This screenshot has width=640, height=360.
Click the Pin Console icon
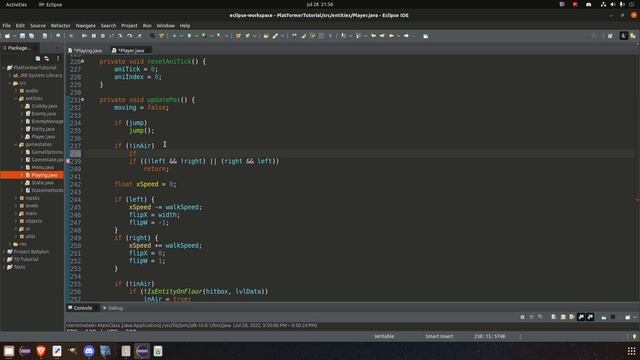point(604,317)
